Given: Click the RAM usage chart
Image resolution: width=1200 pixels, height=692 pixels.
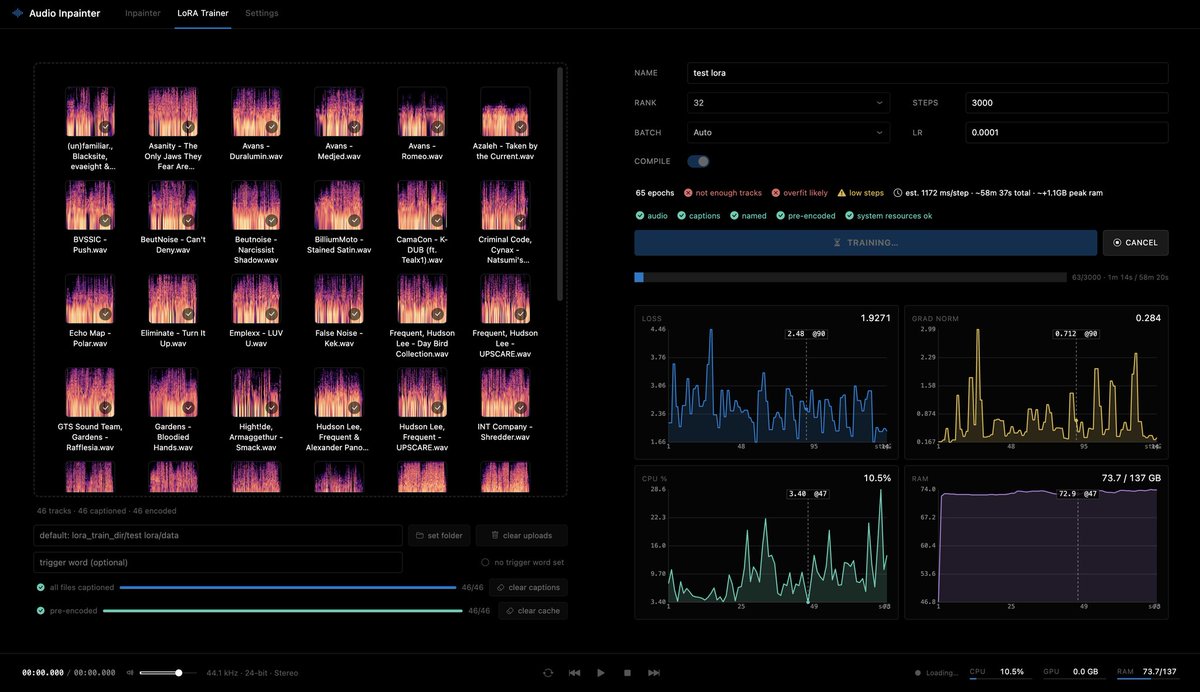Looking at the screenshot, I should (x=1036, y=542).
